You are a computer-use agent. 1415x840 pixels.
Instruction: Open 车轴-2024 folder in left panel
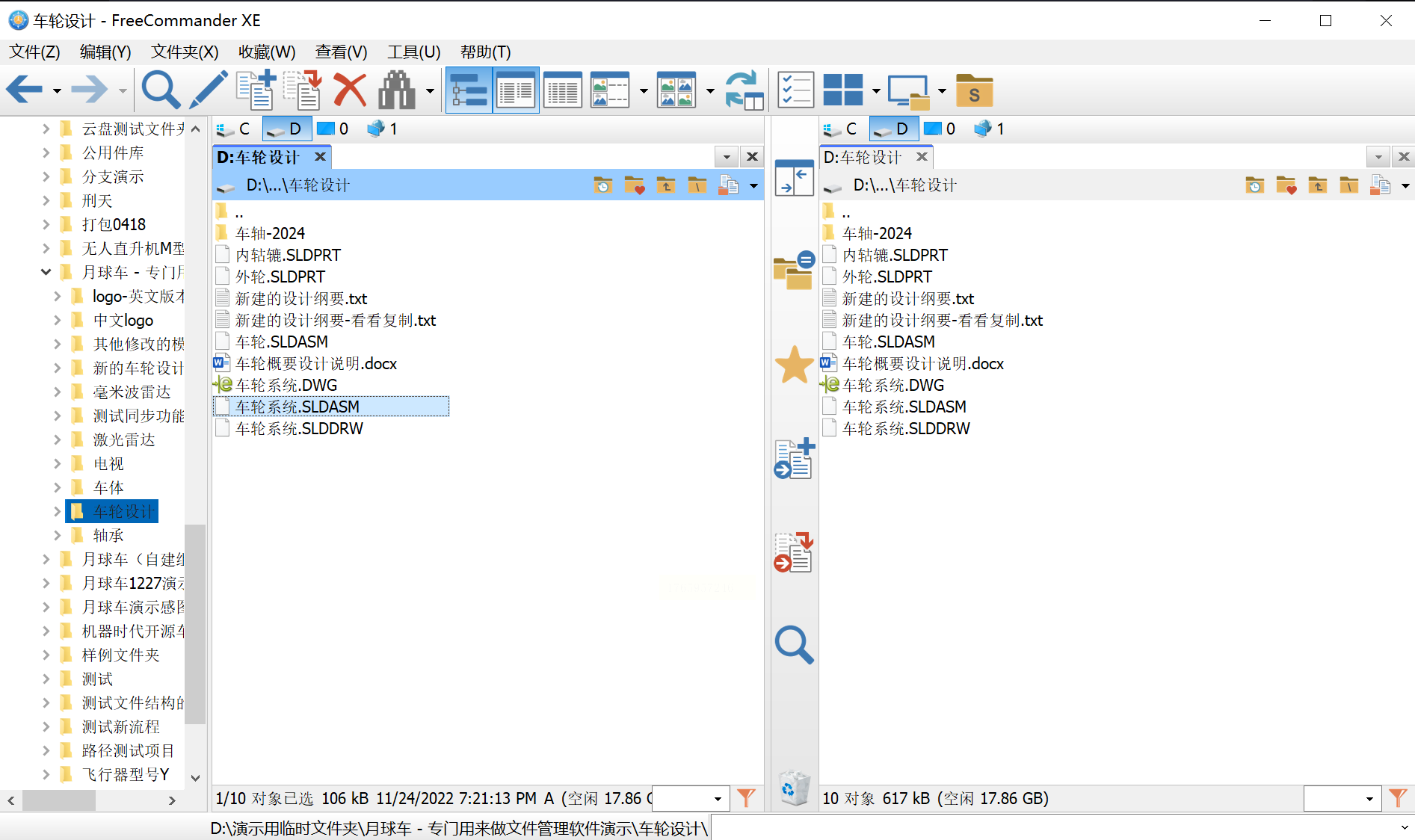click(270, 233)
